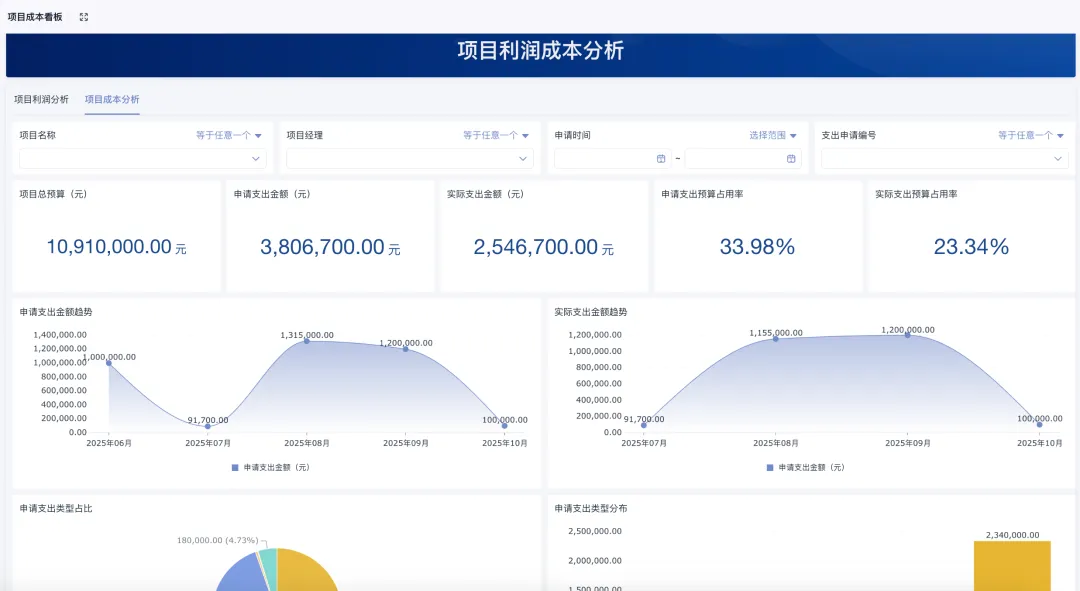Switch to the 项目利润分析 tab
Viewport: 1080px width, 591px height.
41,99
